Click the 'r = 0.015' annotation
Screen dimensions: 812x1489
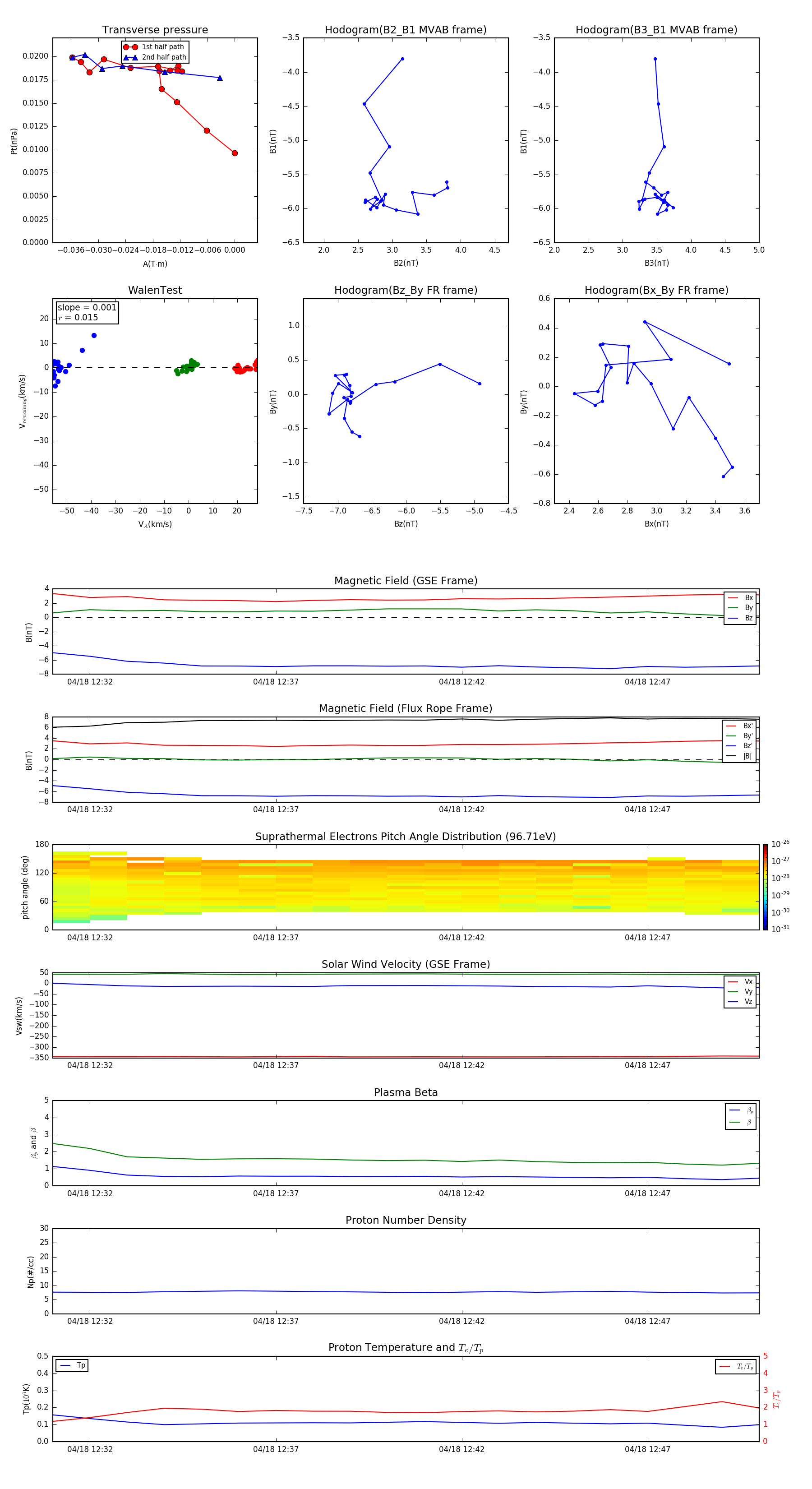point(78,317)
